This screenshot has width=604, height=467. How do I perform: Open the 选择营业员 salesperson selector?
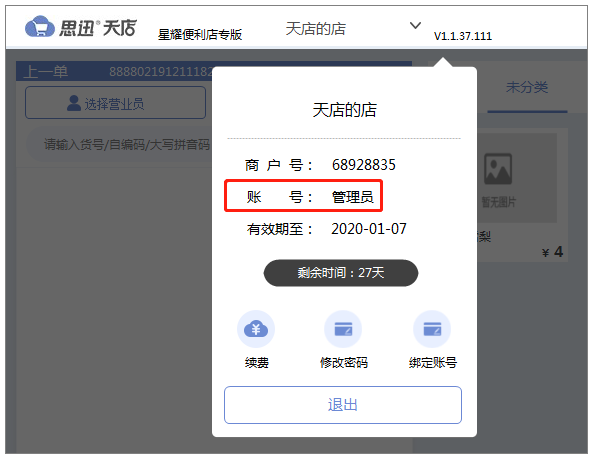pyautogui.click(x=115, y=102)
